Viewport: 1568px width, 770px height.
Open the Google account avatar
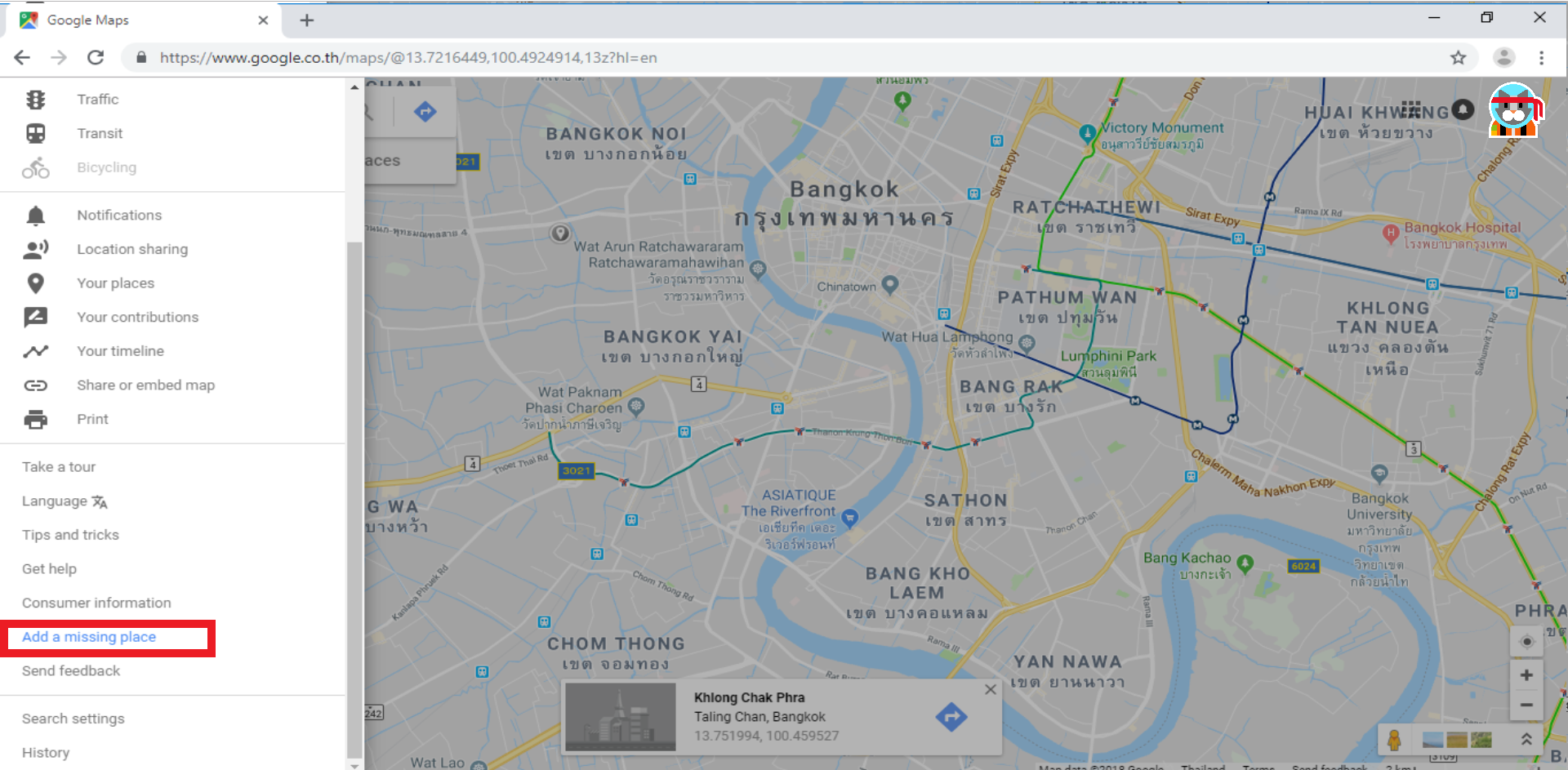click(x=1514, y=110)
